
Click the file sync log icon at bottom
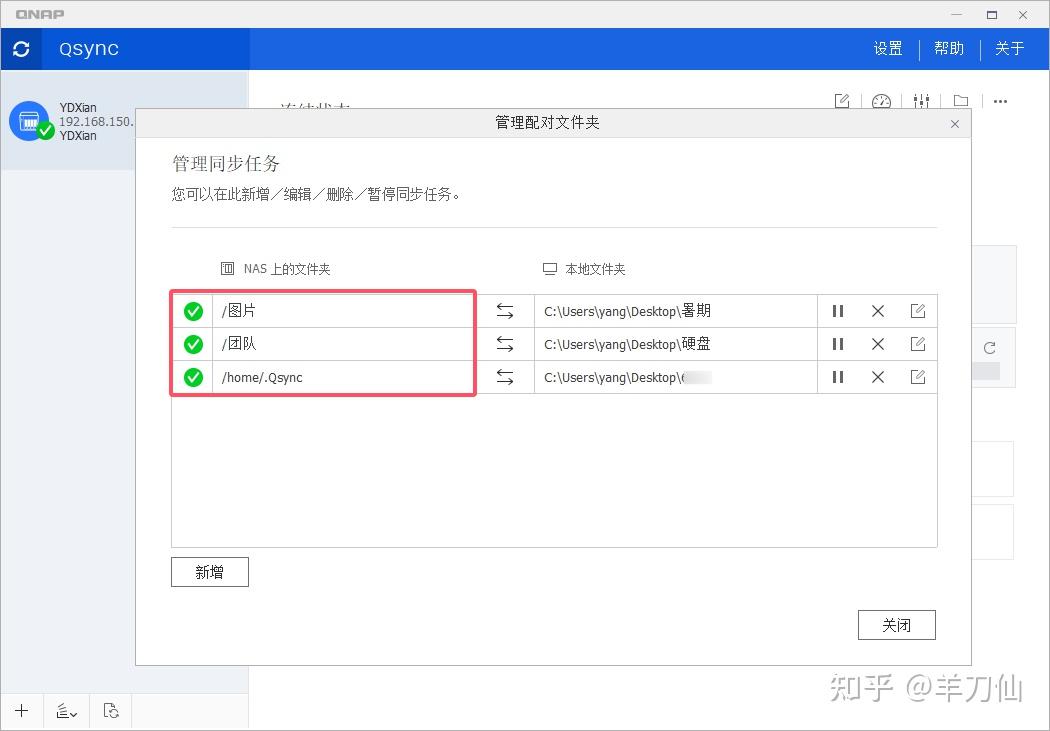click(x=111, y=710)
